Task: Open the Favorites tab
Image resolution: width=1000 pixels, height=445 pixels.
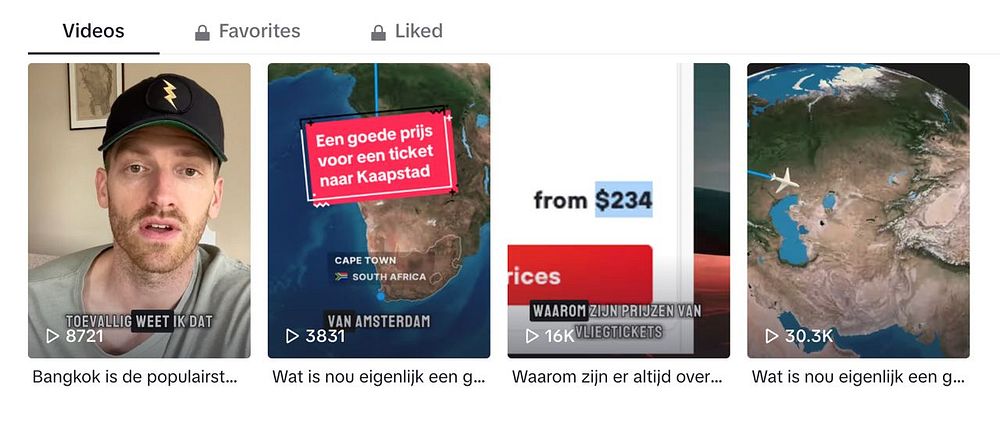Action: click(247, 31)
